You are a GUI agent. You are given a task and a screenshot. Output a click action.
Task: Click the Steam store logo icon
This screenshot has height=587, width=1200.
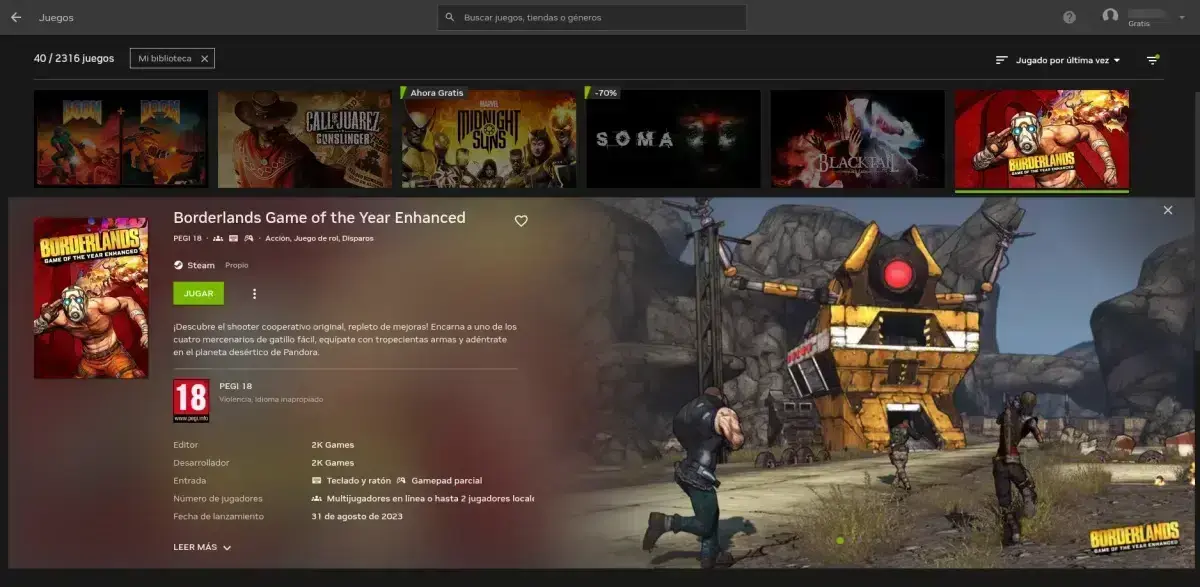(x=178, y=265)
